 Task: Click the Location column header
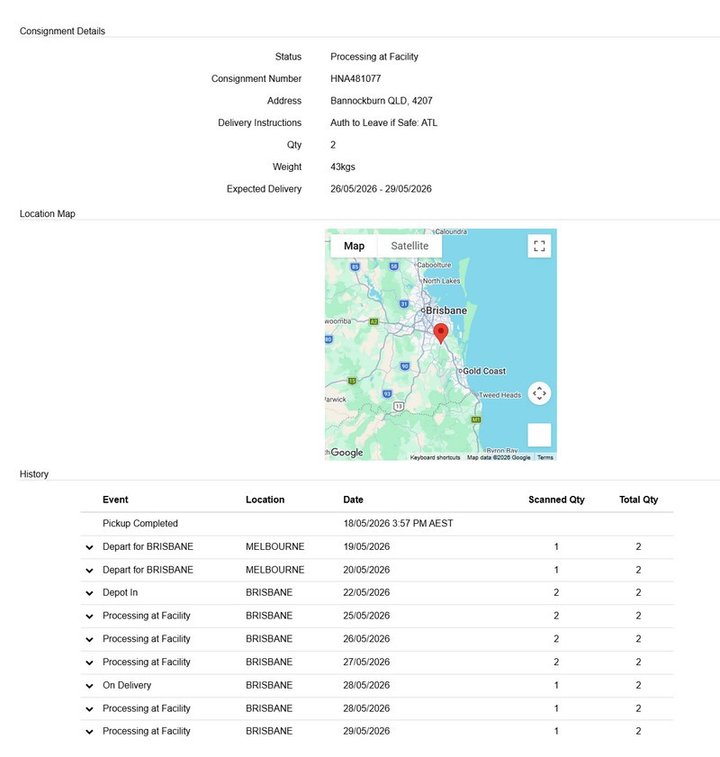click(265, 500)
